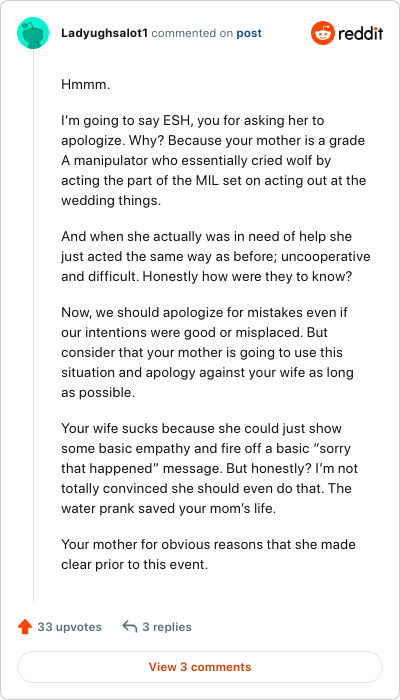Open the "3 replies" link
The height and width of the screenshot is (700, 400).
point(167,627)
